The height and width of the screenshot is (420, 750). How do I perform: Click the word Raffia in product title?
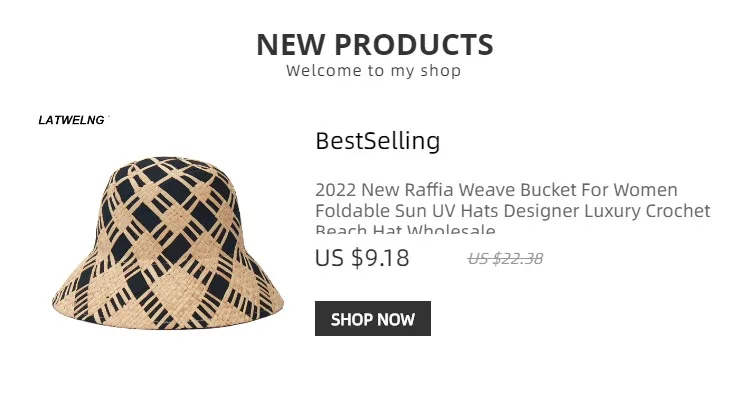(429, 190)
